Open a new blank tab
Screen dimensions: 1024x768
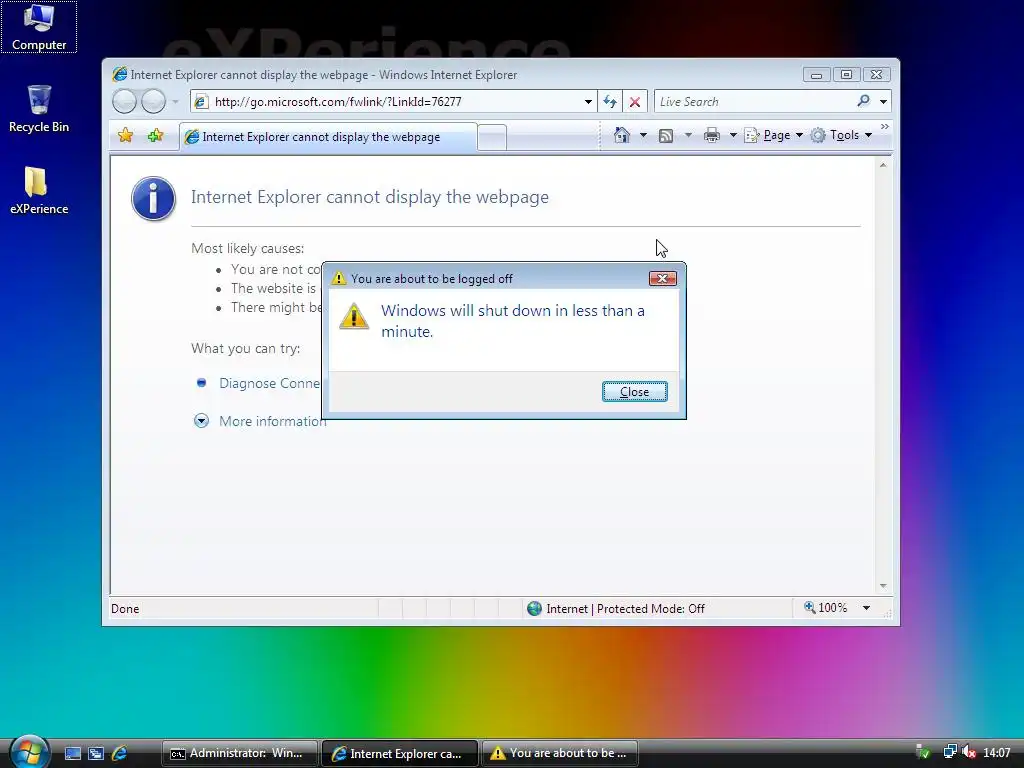492,138
